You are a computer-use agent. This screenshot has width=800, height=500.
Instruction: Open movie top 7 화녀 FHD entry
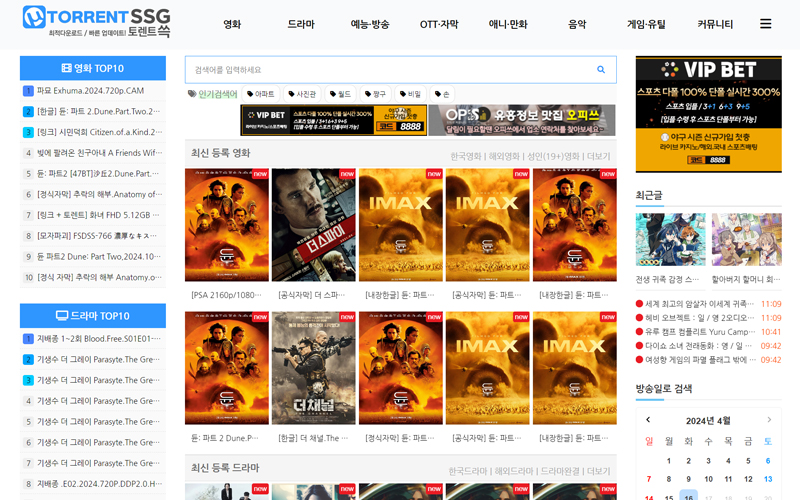pos(98,215)
